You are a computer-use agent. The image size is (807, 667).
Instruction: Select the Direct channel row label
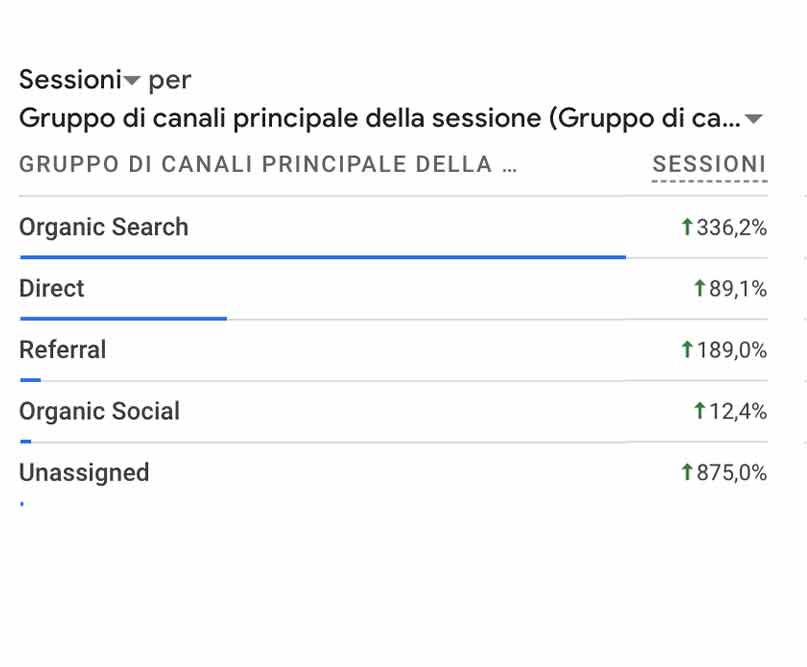[51, 288]
